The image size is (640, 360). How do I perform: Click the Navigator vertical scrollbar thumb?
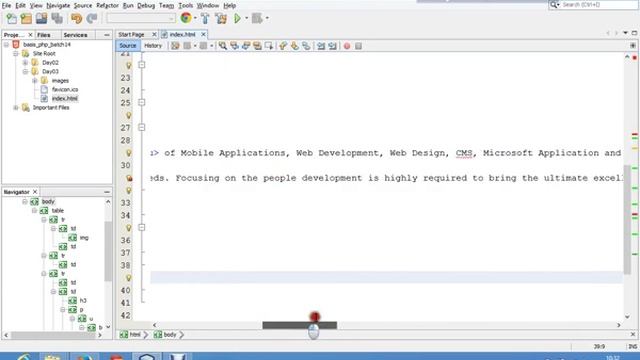point(108,252)
